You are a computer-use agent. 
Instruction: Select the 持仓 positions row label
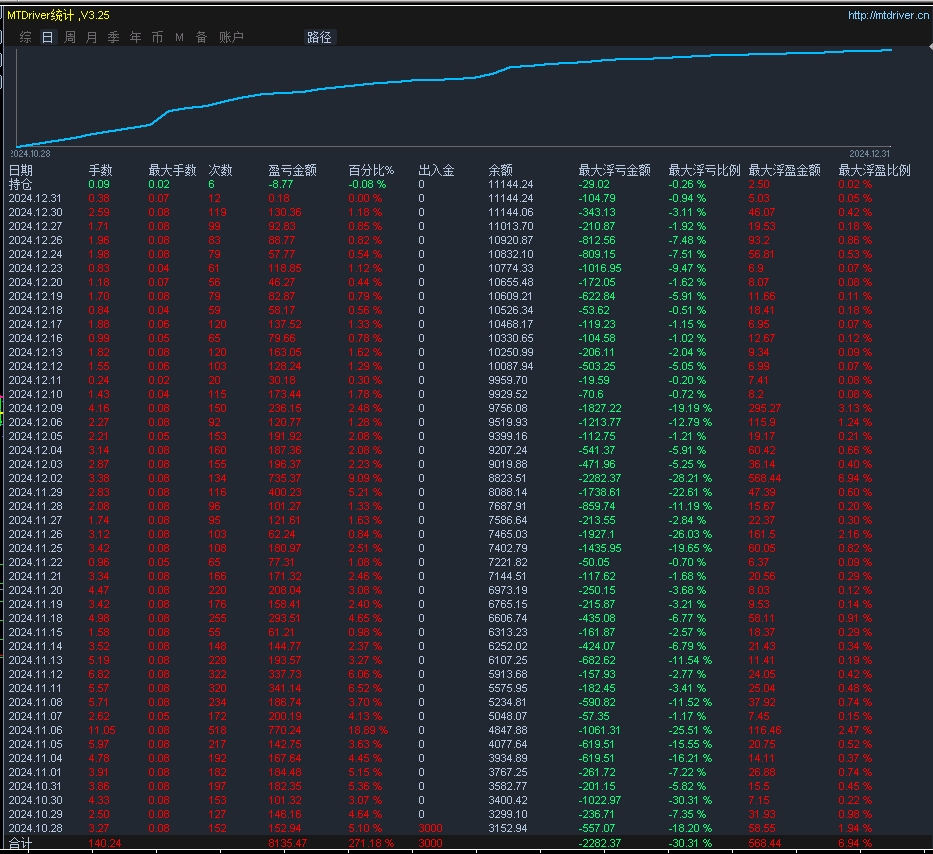[21, 184]
